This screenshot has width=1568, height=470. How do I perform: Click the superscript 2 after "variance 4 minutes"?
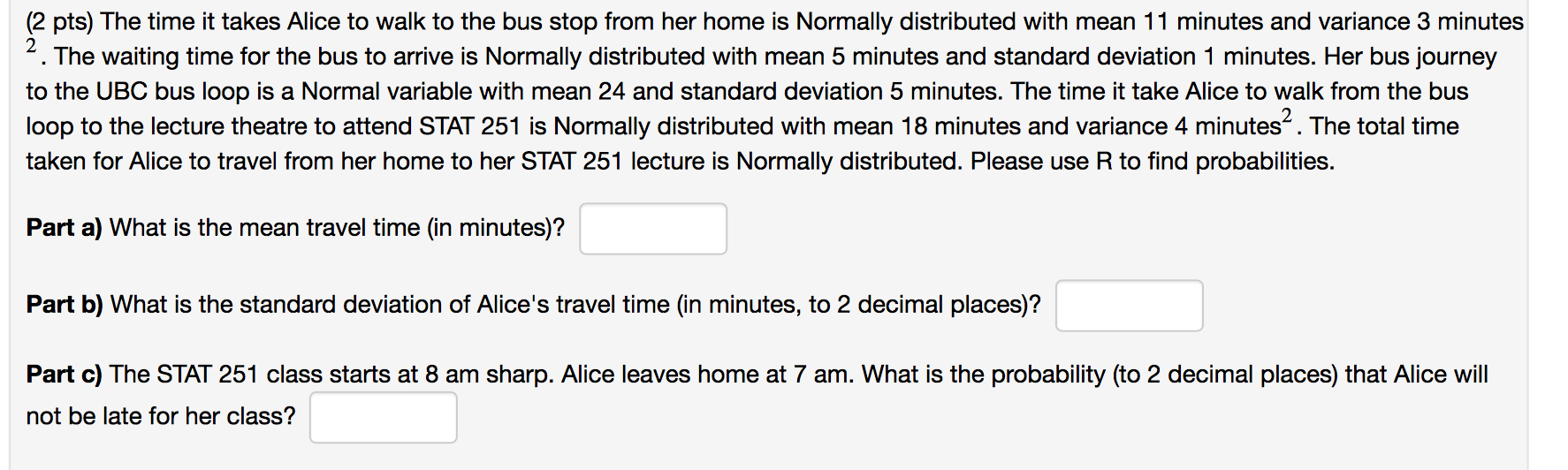(x=1286, y=116)
